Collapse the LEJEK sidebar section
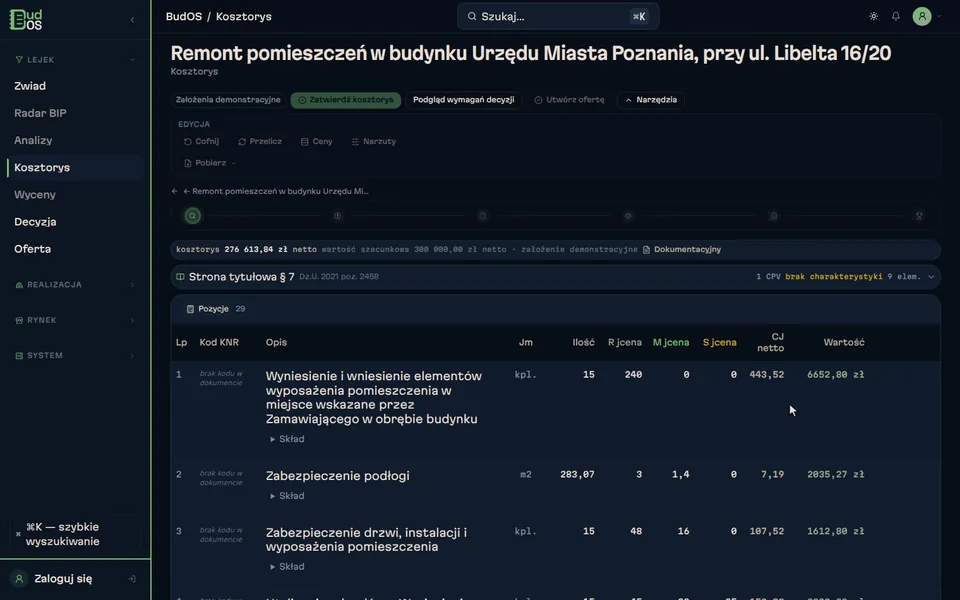This screenshot has height=600, width=960. pyautogui.click(x=74, y=59)
